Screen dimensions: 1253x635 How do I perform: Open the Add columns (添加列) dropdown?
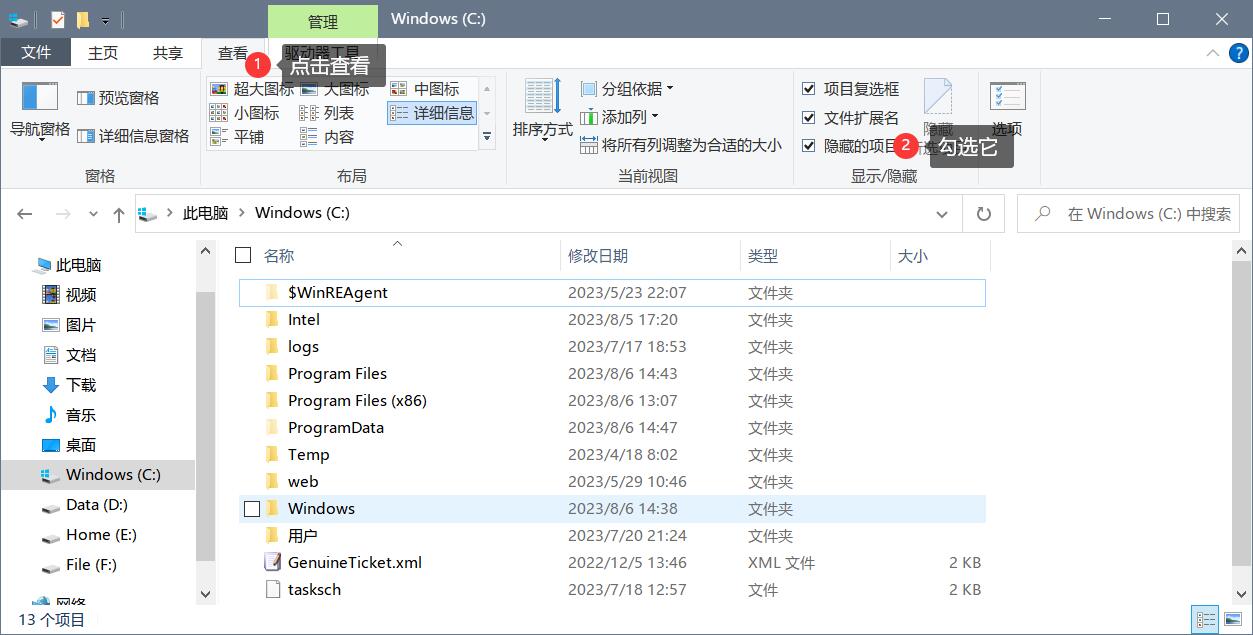pyautogui.click(x=621, y=117)
